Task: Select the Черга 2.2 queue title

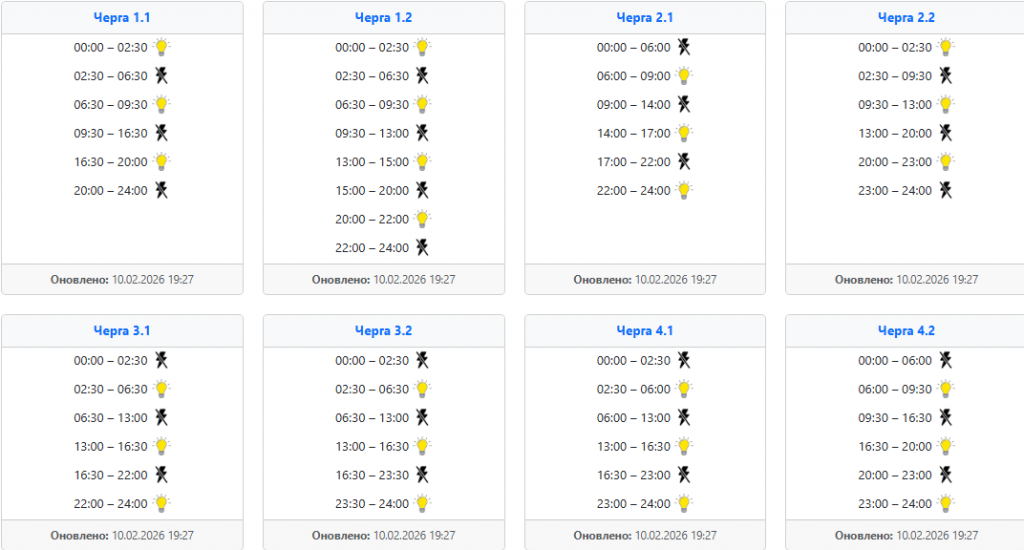Action: click(906, 18)
